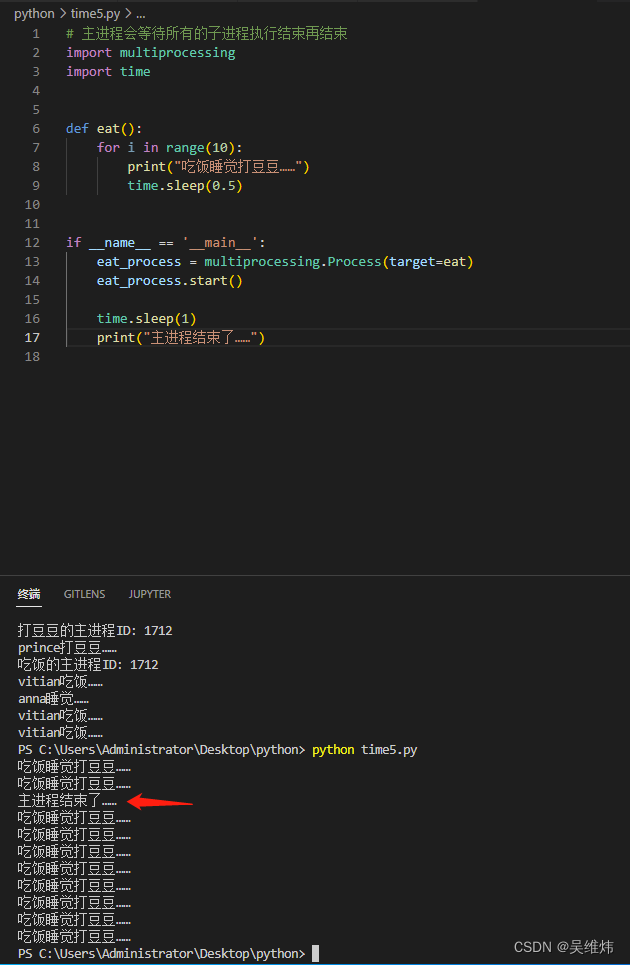This screenshot has height=965, width=630.
Task: Click terminal output '主进程结束了……'
Action: 67,801
